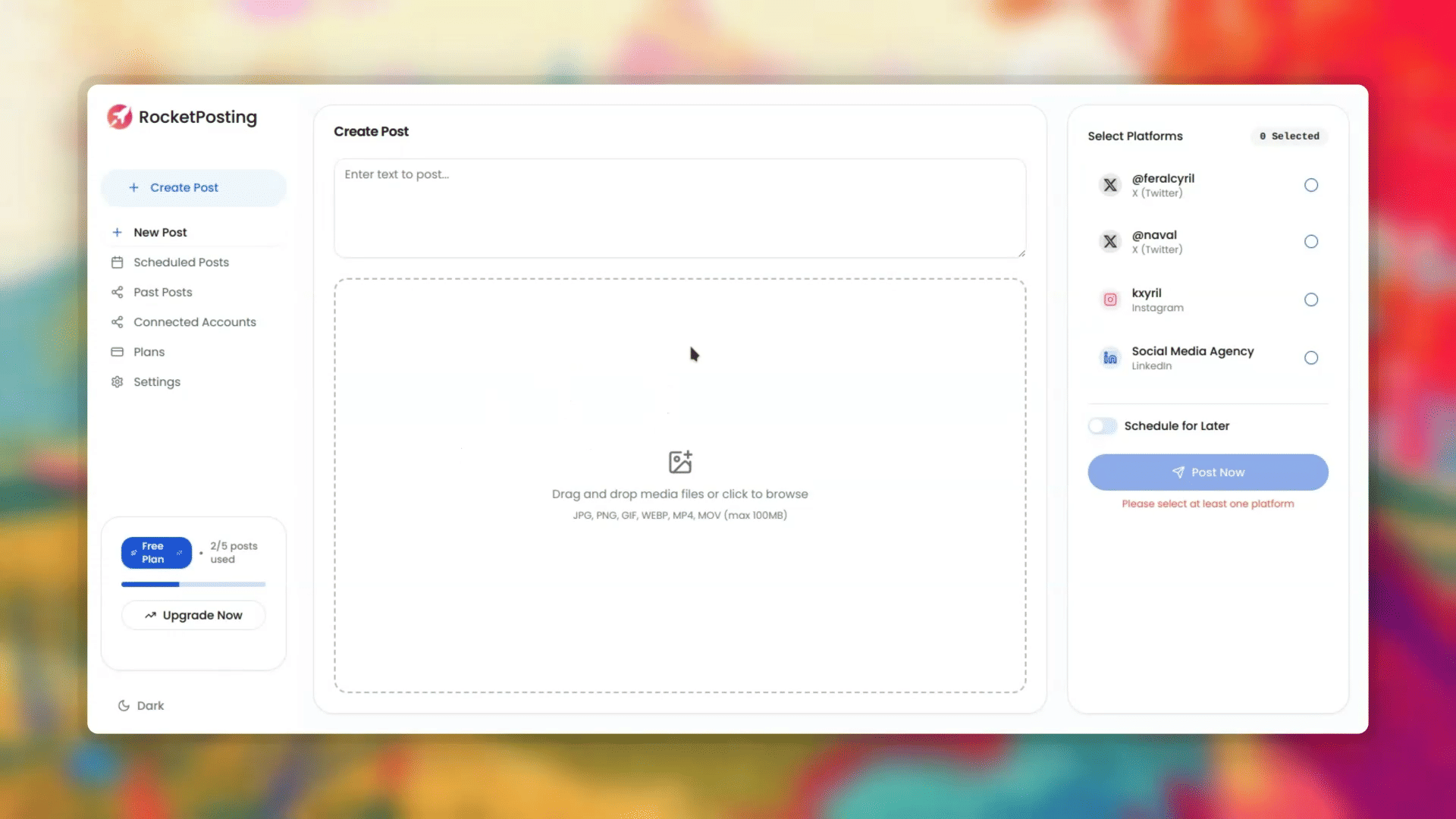1456x819 pixels.
Task: Click the Instagram icon beside kxyril
Action: (1110, 300)
